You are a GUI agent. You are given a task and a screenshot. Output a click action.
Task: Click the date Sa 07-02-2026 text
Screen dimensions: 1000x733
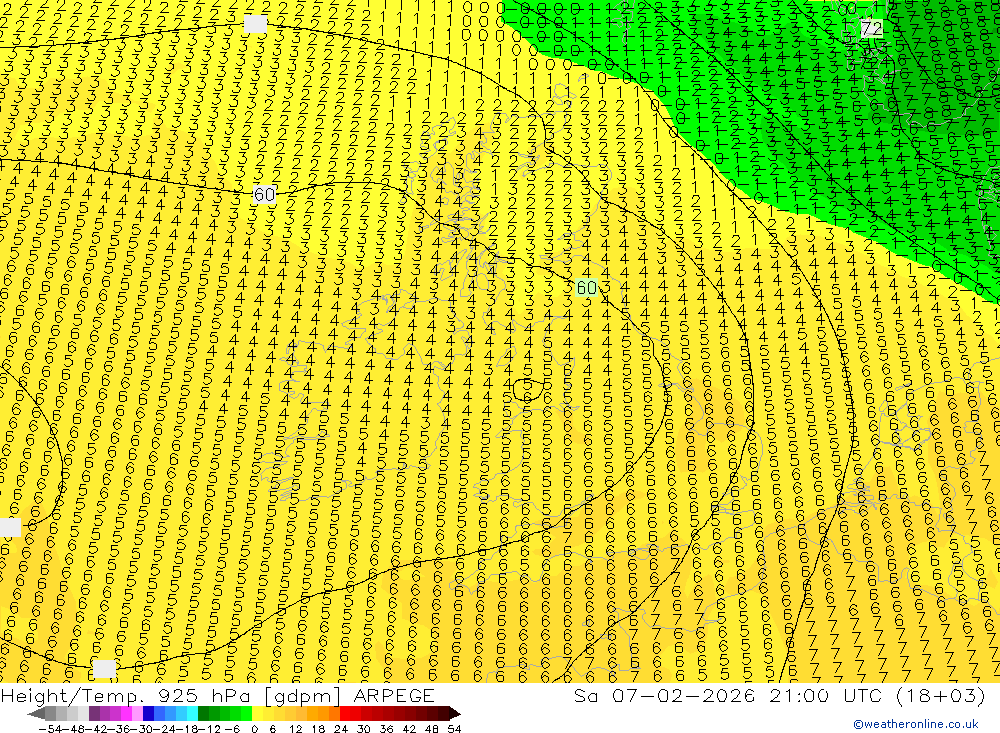[x=664, y=695]
